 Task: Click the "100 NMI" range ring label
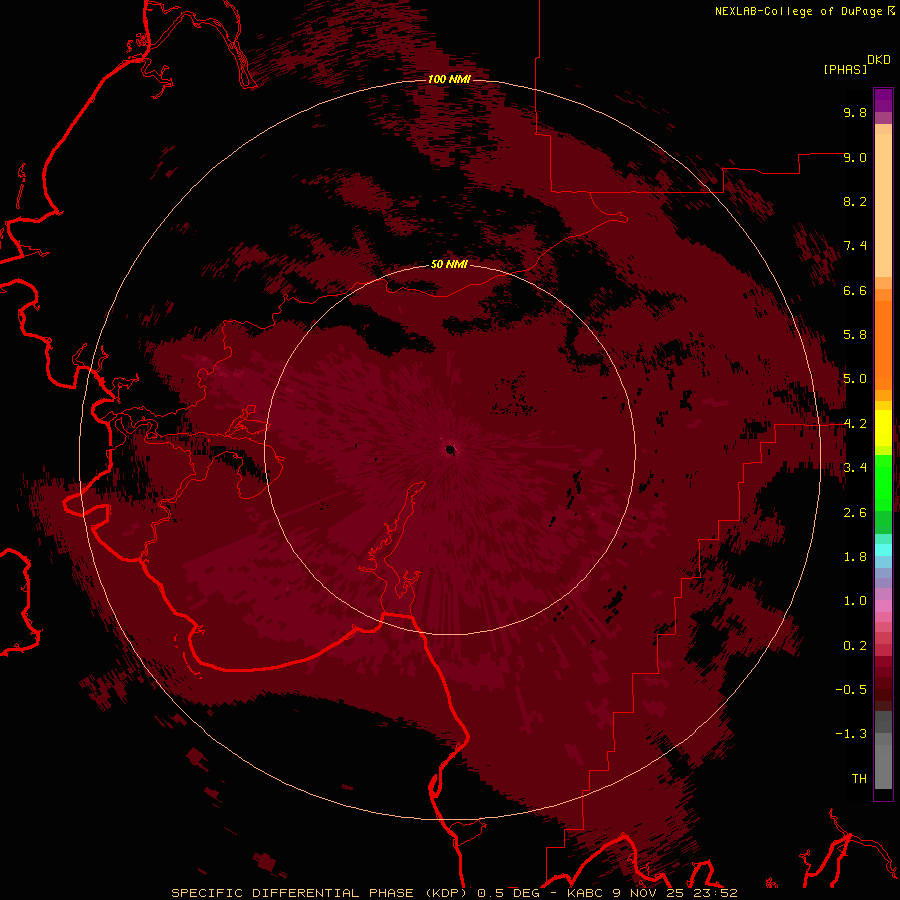pyautogui.click(x=449, y=79)
